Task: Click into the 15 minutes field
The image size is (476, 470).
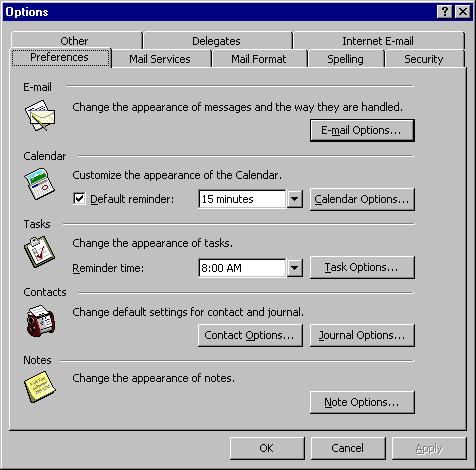Action: tap(242, 199)
